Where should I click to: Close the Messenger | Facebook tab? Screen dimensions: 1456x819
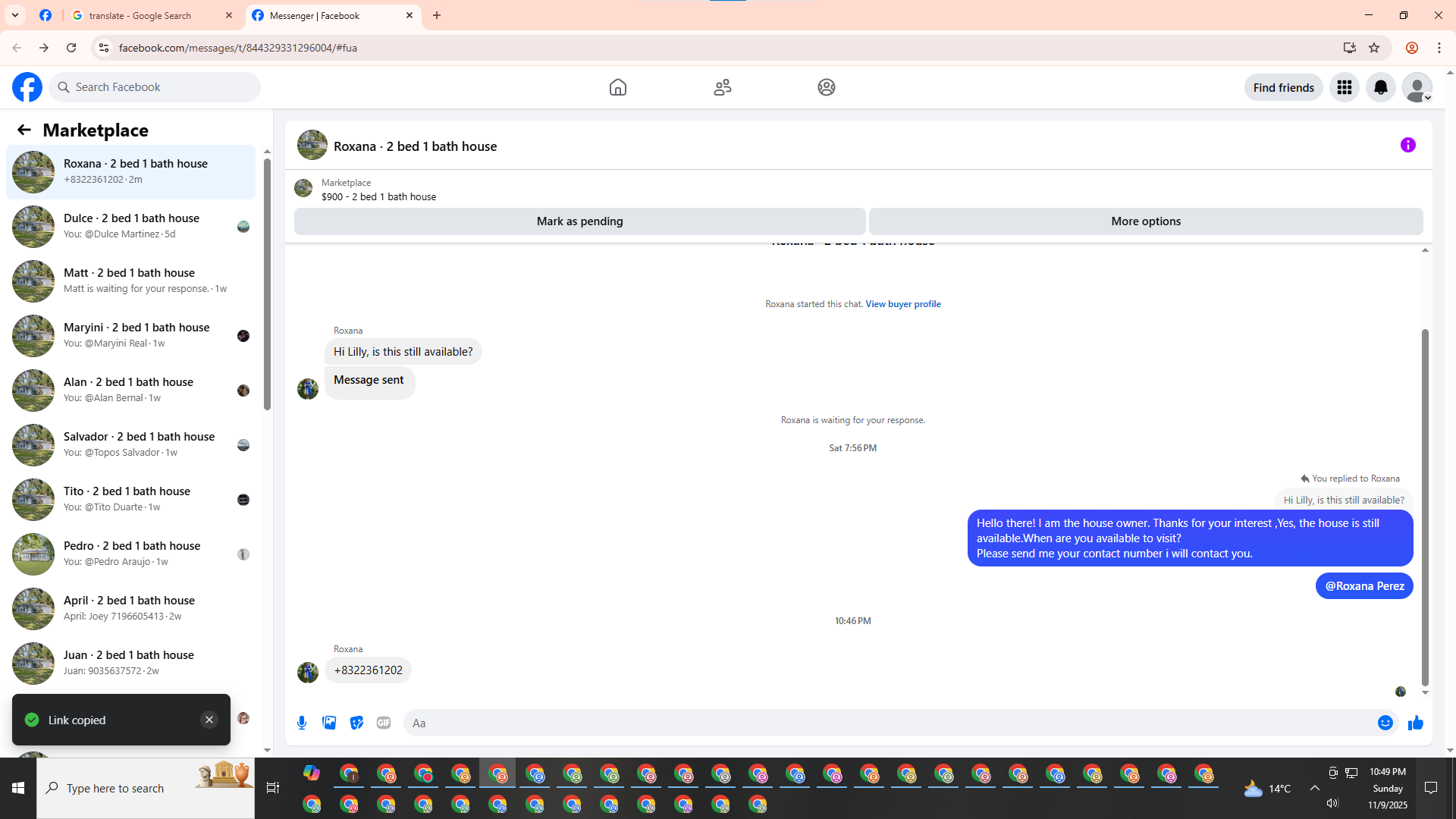point(409,15)
